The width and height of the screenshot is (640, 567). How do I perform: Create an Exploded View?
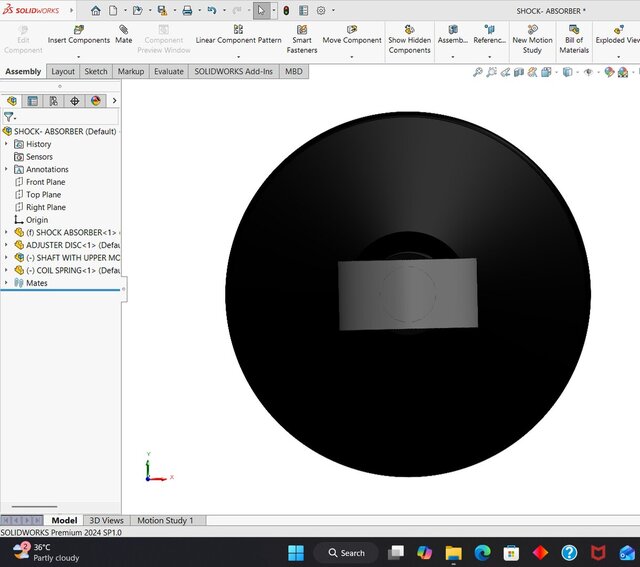(618, 35)
